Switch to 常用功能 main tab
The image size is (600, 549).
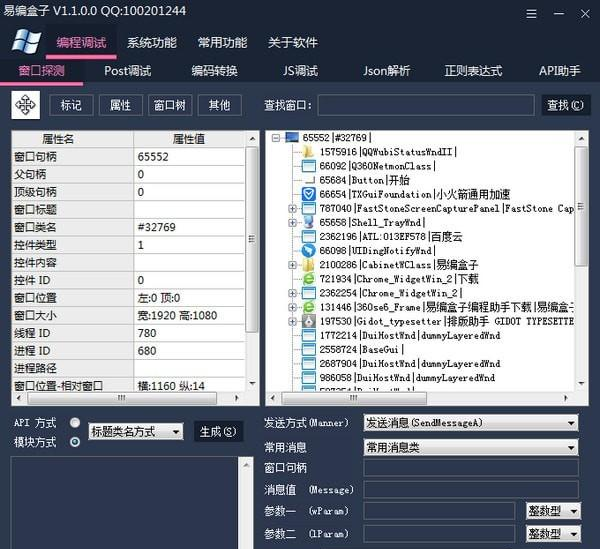coord(222,42)
